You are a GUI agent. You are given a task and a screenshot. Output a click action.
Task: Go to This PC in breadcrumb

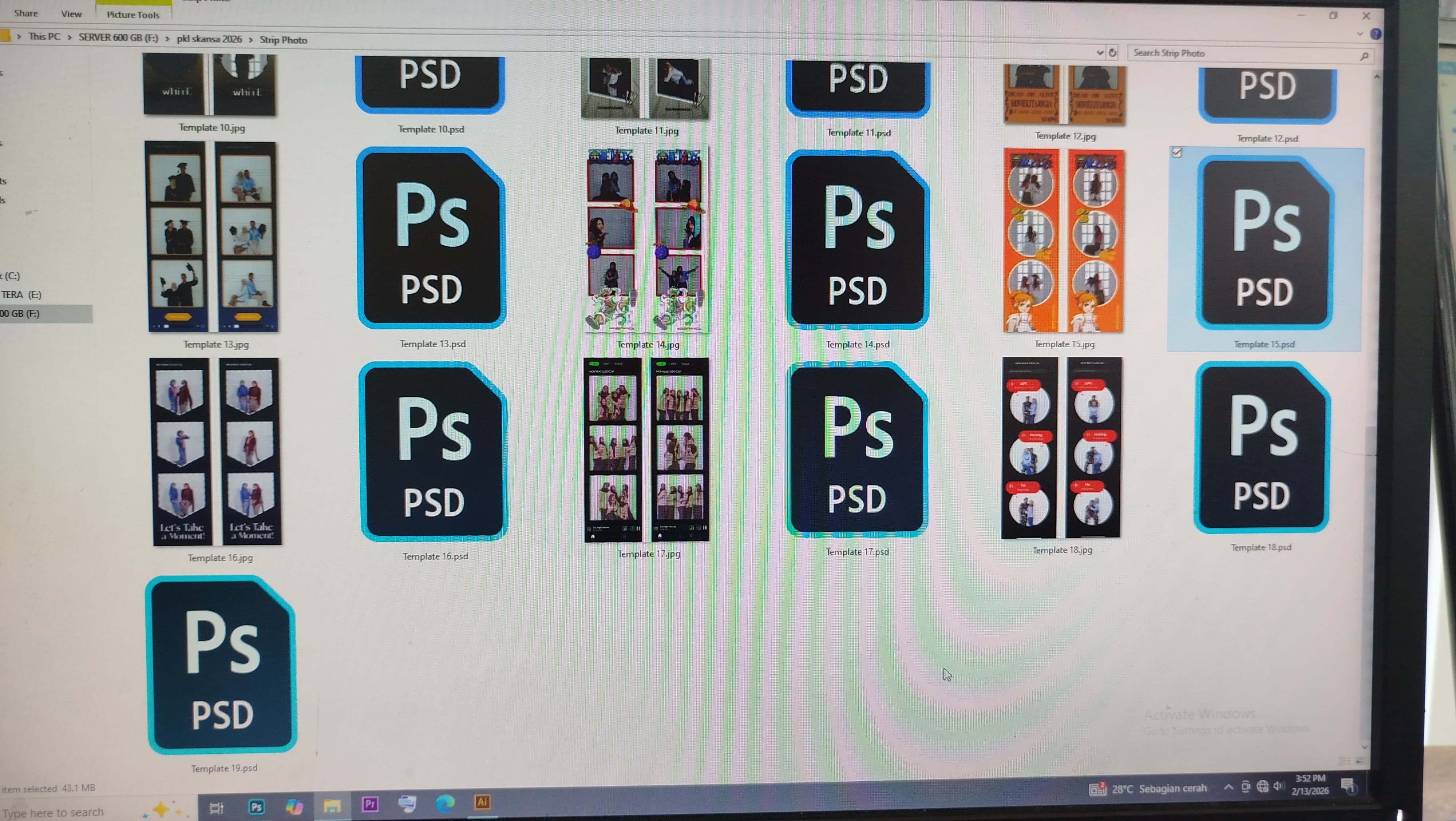click(44, 37)
